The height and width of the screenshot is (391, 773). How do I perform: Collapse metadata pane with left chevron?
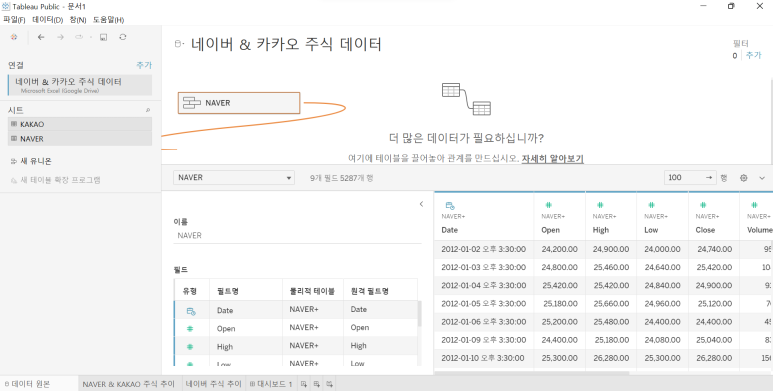(x=421, y=204)
